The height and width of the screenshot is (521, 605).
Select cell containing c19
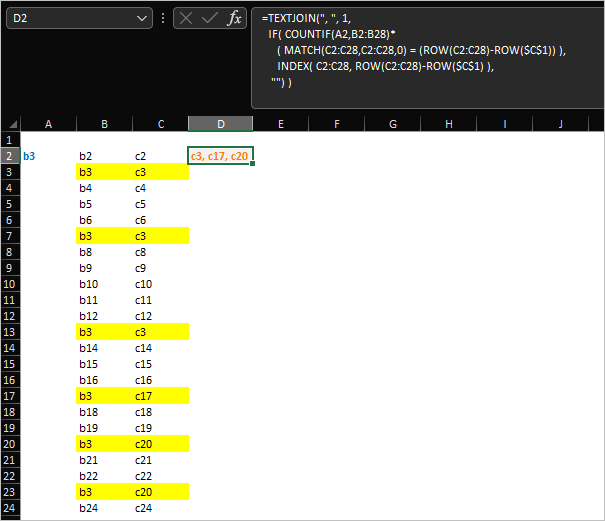point(161,428)
